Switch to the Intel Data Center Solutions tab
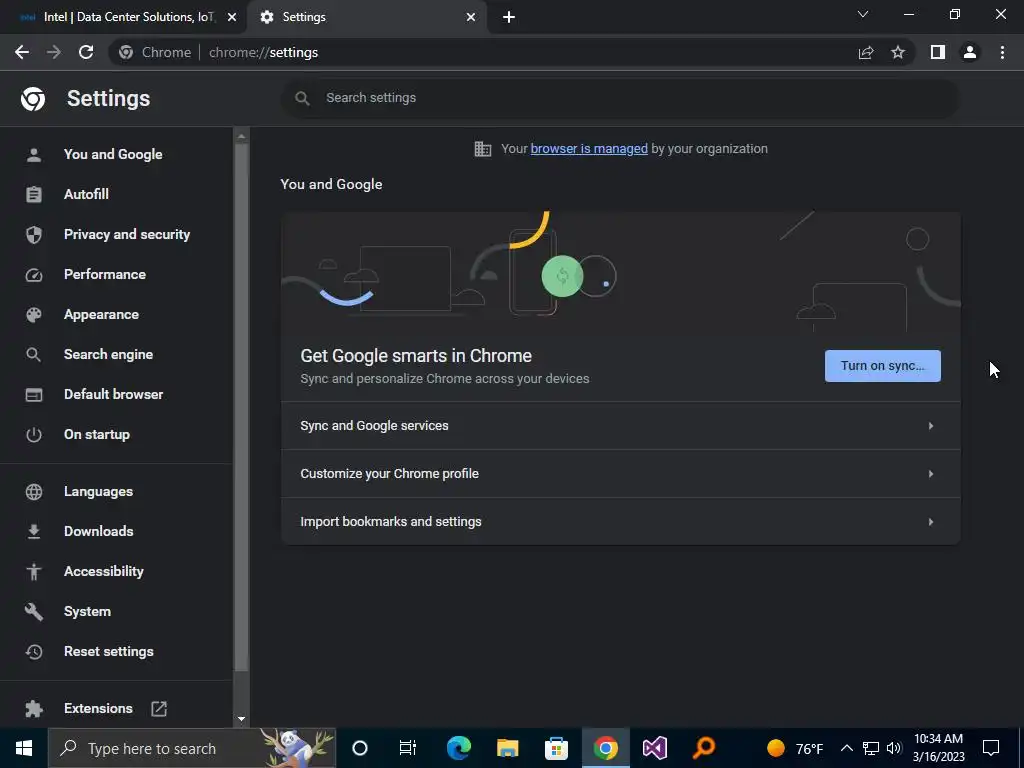Screen dimensions: 1024x768 point(121,17)
